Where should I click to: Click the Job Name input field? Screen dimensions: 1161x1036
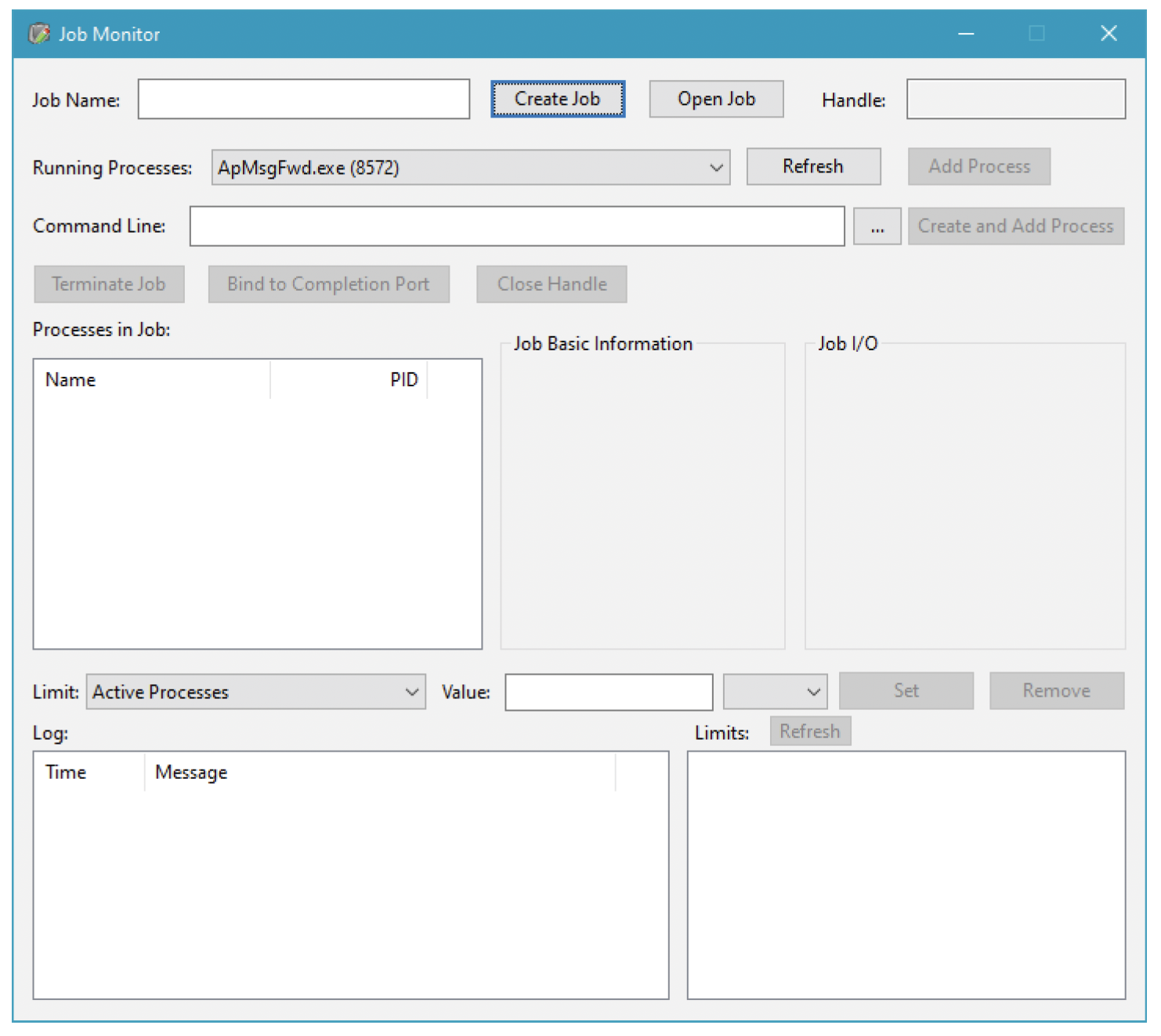pyautogui.click(x=304, y=99)
